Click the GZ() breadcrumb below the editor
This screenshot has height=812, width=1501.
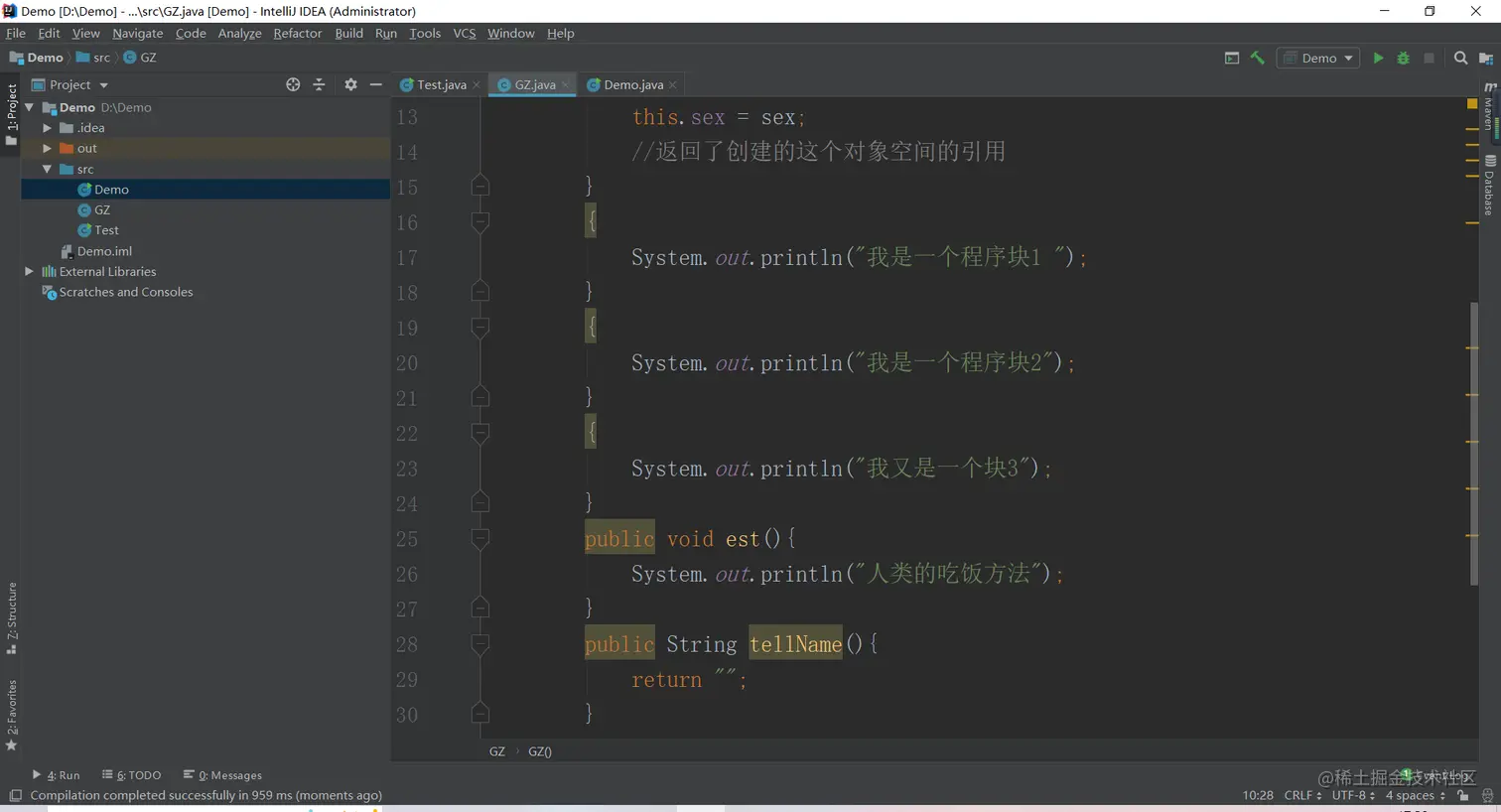pyautogui.click(x=540, y=751)
